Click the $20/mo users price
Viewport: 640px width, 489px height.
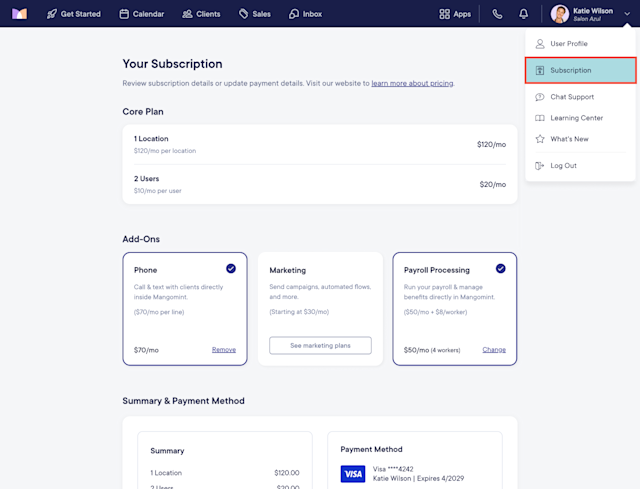(x=493, y=184)
